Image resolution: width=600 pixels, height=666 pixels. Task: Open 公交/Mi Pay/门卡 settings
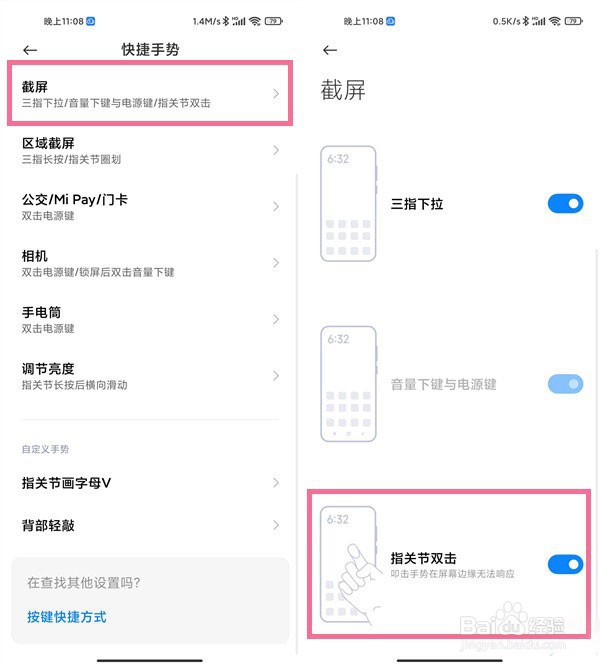point(150,206)
